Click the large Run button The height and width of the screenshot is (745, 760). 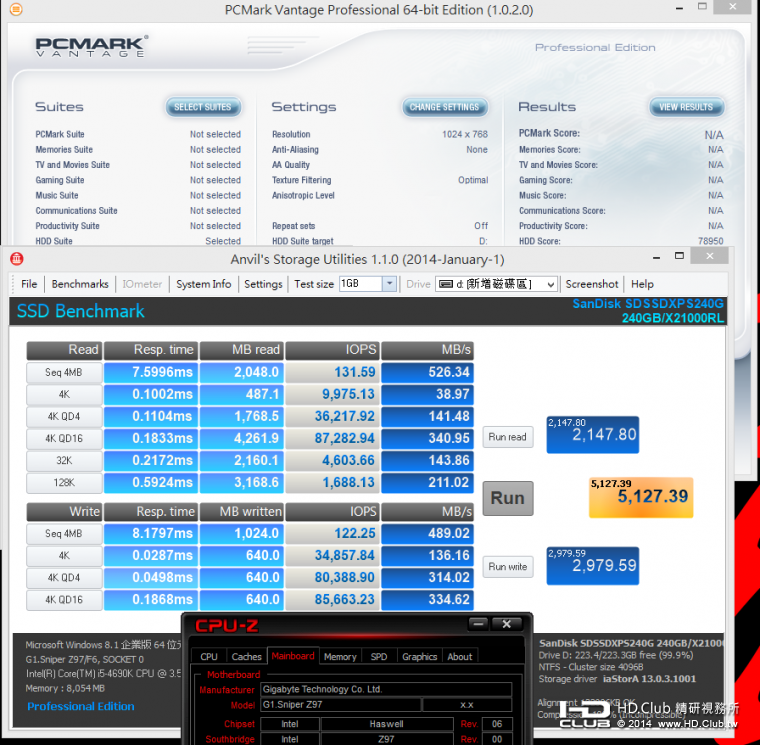507,498
